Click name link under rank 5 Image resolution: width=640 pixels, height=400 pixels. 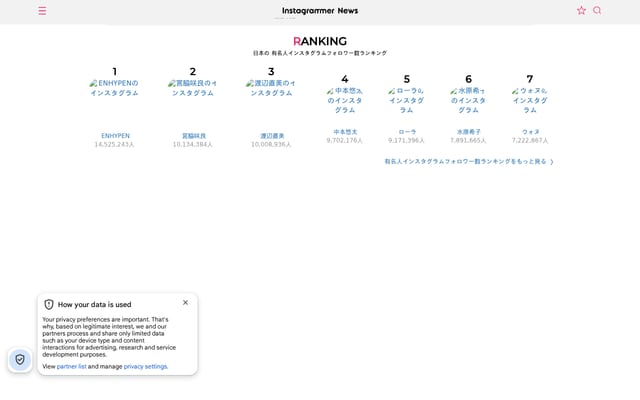point(407,132)
